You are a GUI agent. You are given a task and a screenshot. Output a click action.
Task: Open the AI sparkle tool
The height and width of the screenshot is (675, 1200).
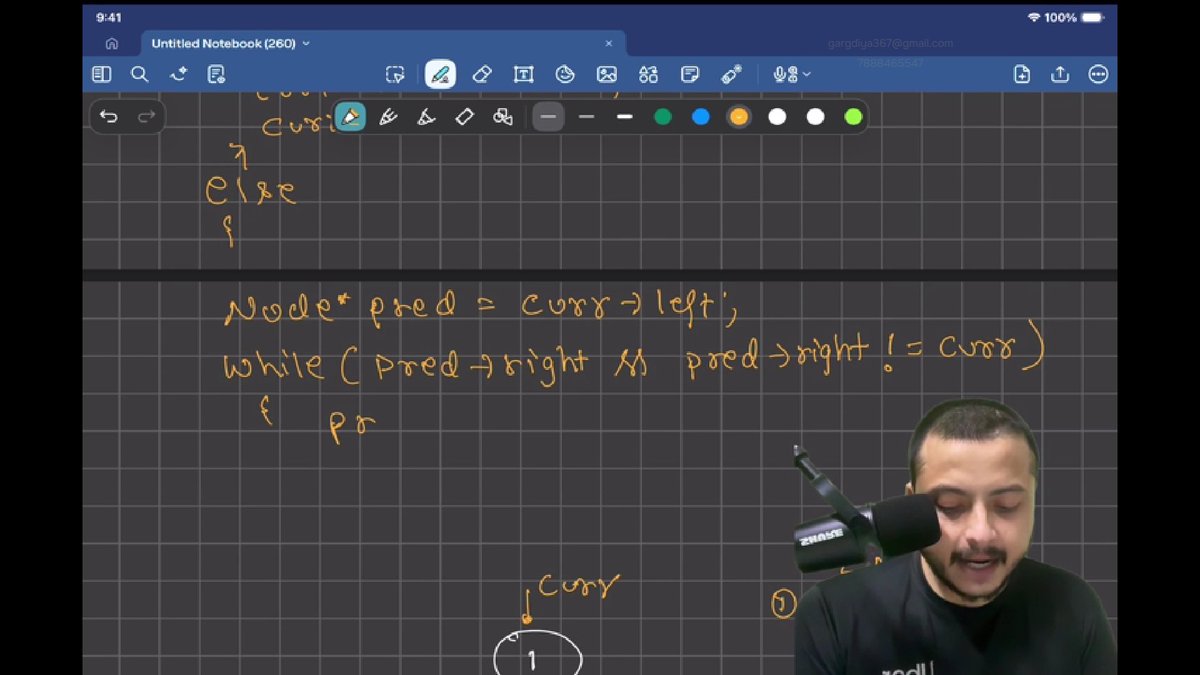click(179, 74)
